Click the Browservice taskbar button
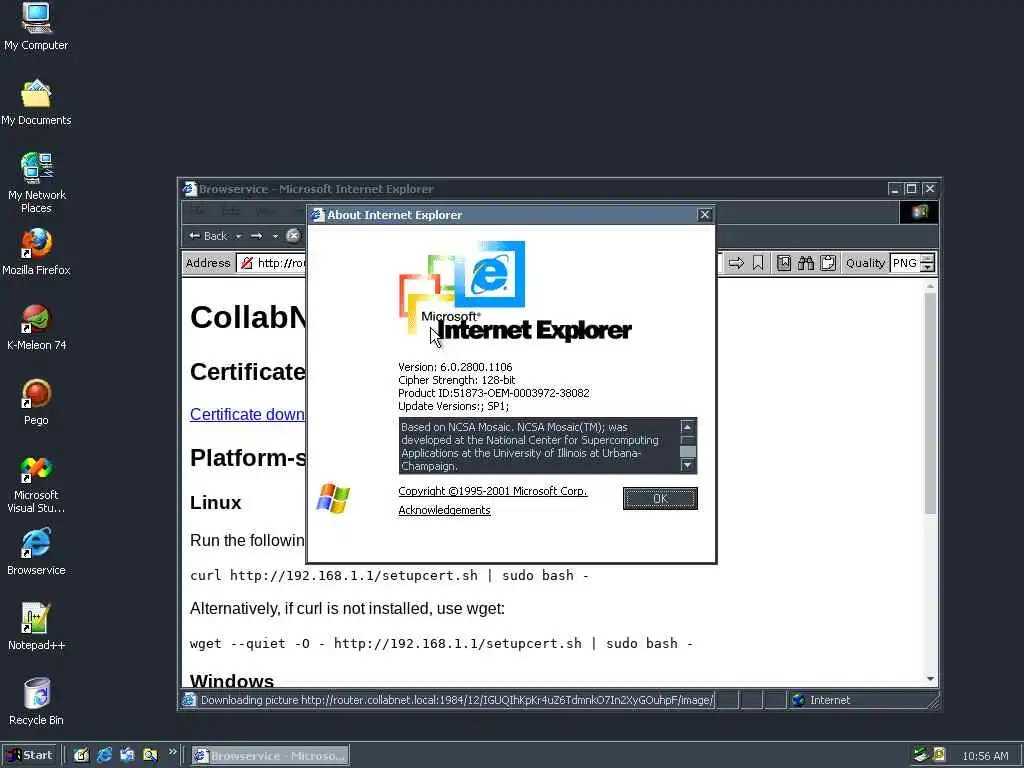Screen dimensions: 1024x768 point(270,756)
